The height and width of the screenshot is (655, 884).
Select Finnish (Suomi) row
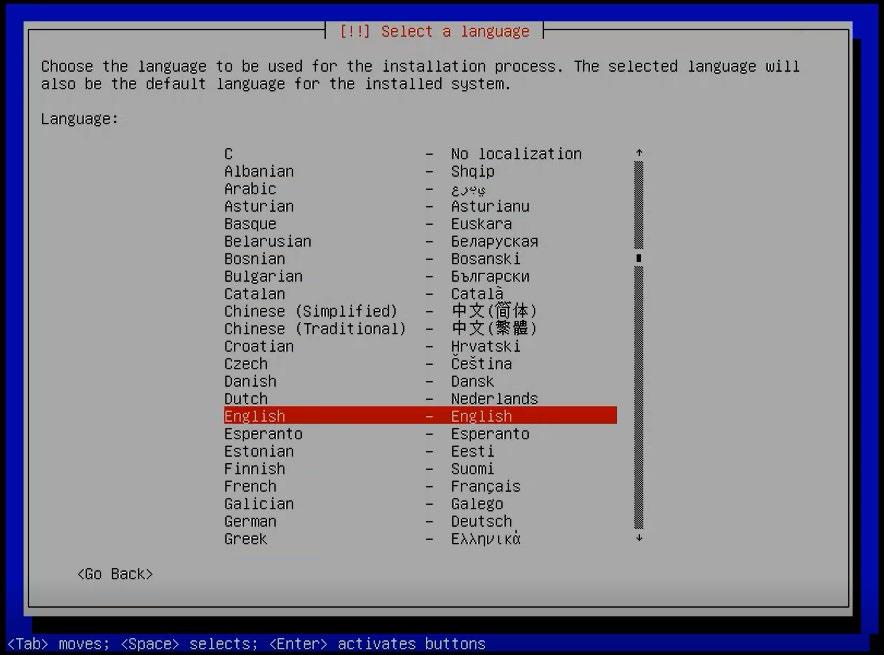(420, 468)
